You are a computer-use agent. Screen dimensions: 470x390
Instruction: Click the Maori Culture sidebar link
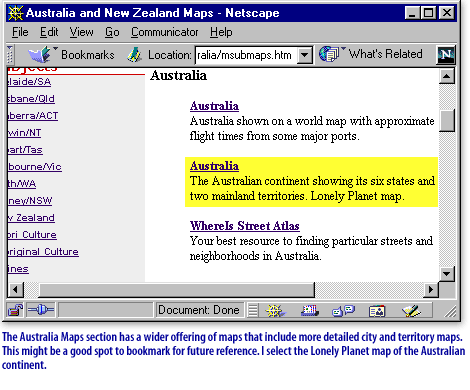tap(32, 235)
